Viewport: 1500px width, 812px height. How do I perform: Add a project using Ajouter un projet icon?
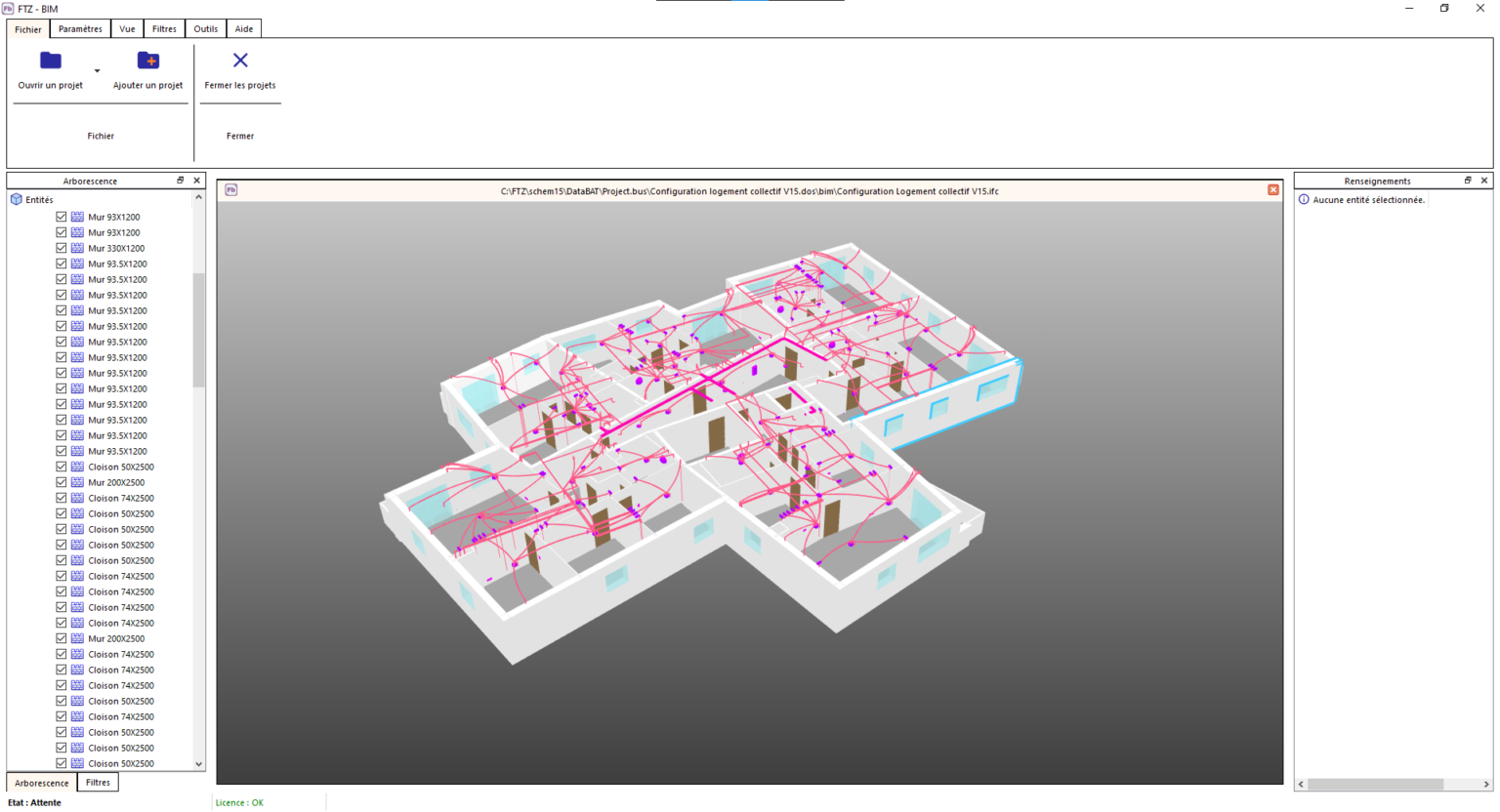[148, 61]
